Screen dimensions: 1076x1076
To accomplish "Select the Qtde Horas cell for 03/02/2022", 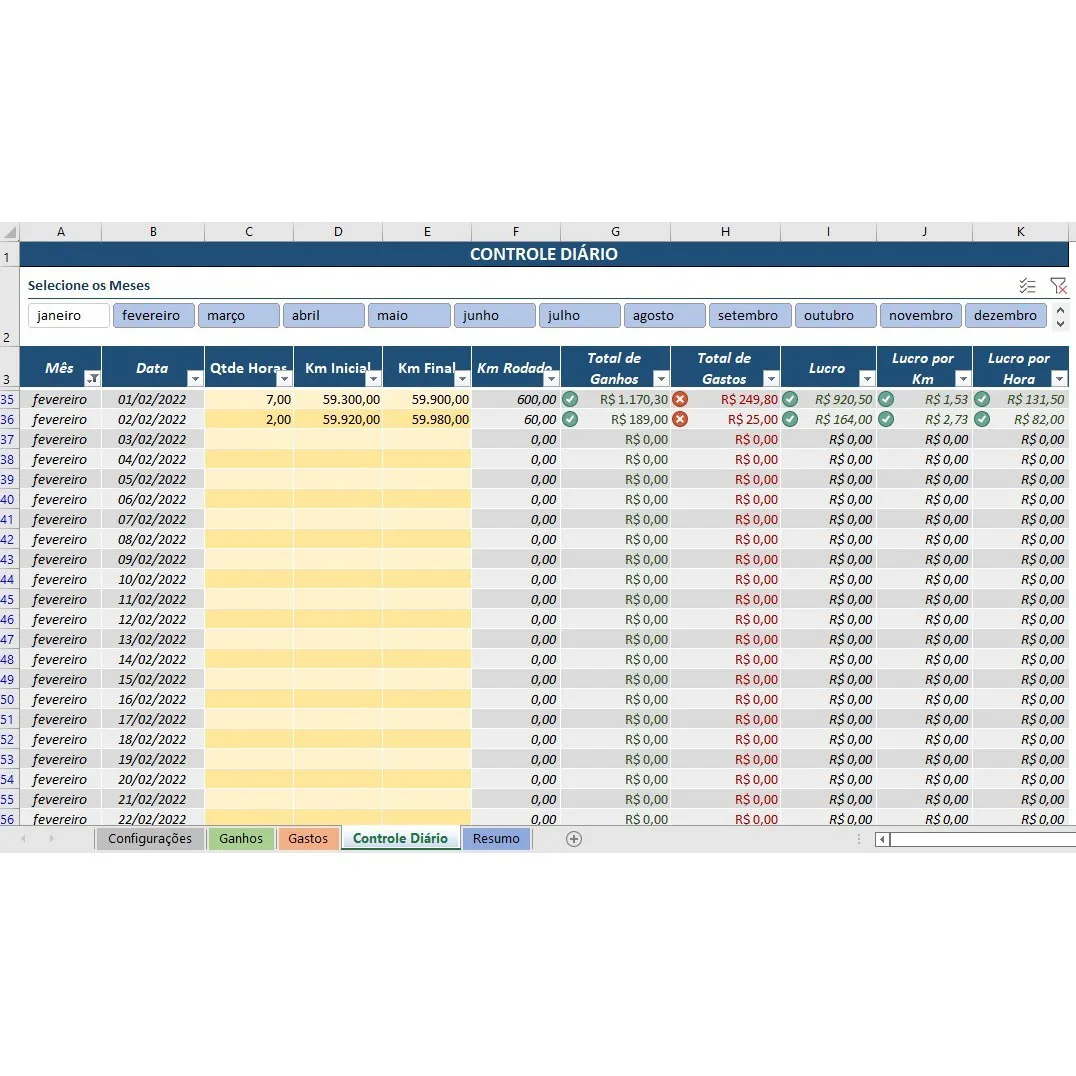I will pos(249,439).
